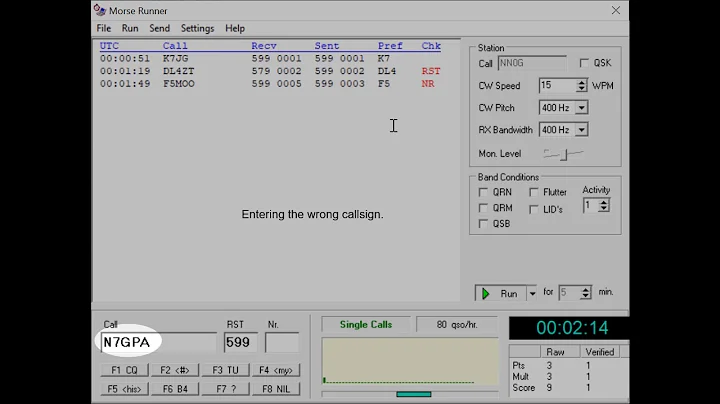Open the Help menu

coord(235,28)
